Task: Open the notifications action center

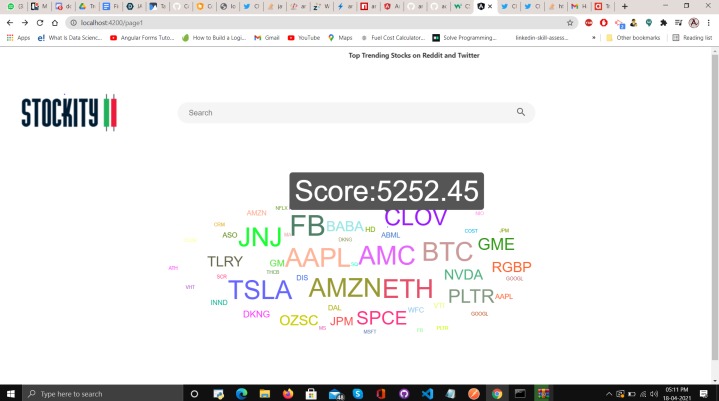Action: click(x=704, y=394)
